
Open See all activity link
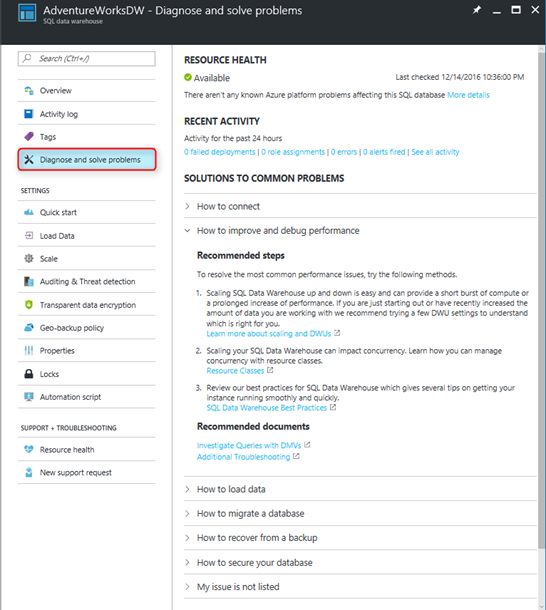click(x=435, y=152)
